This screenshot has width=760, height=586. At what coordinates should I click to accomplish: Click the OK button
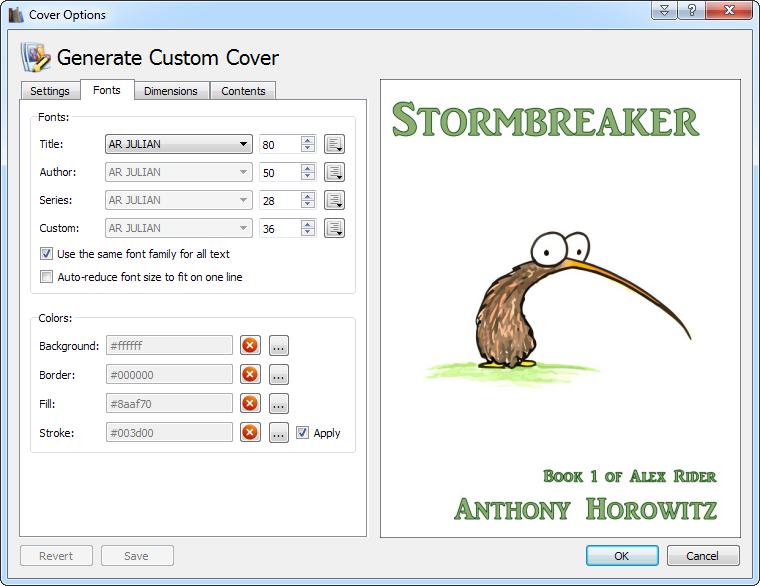pyautogui.click(x=622, y=555)
